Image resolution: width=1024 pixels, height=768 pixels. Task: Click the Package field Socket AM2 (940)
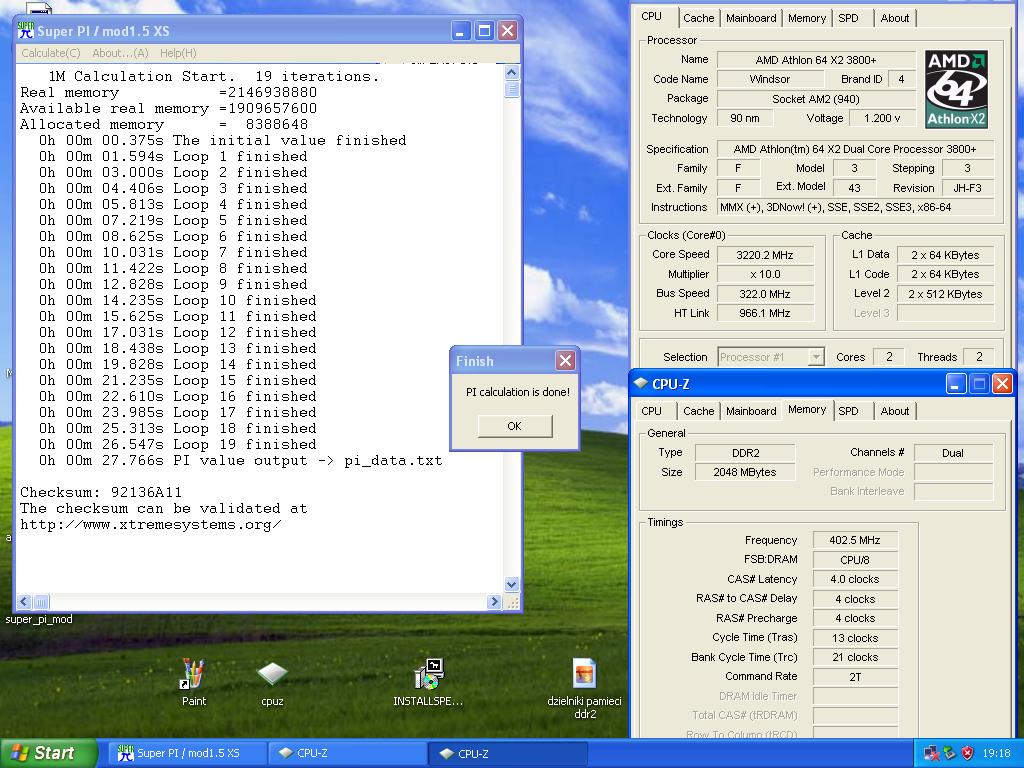816,99
